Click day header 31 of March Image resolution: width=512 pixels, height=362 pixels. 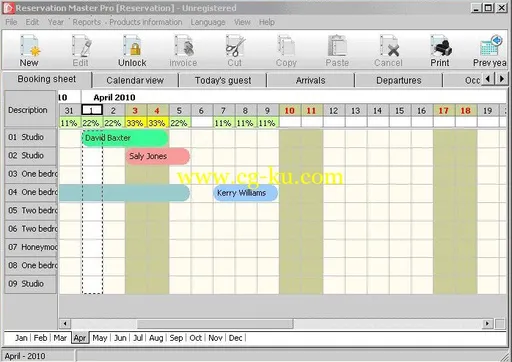[x=69, y=110]
